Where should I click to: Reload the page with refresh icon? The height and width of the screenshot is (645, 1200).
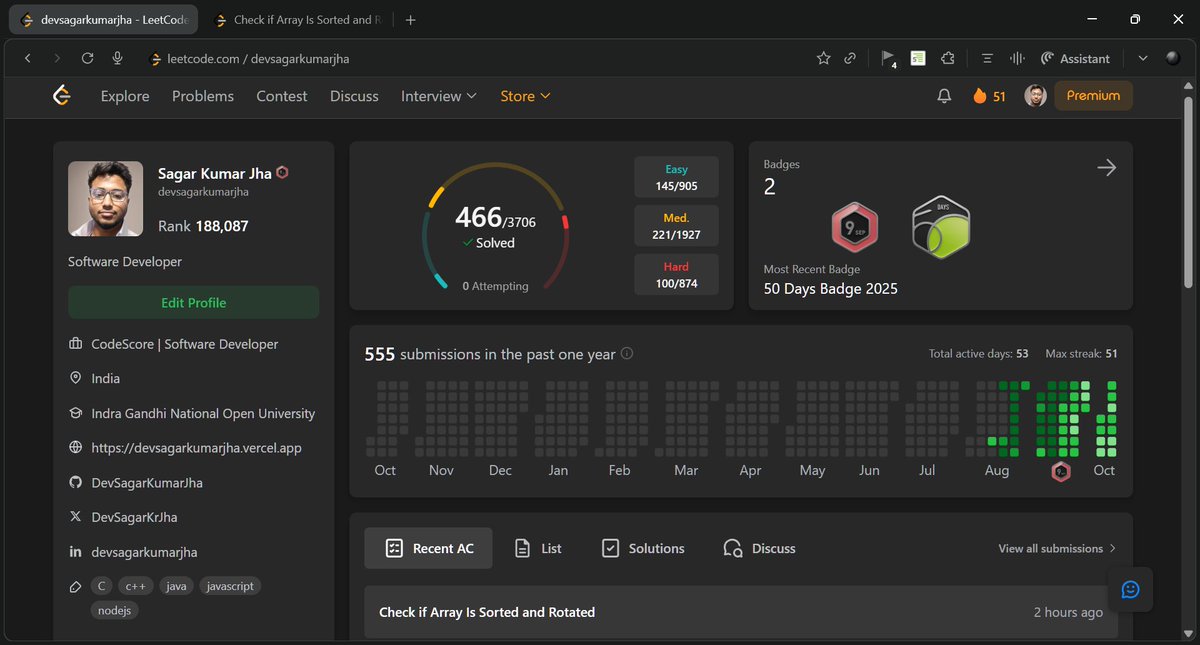(87, 59)
